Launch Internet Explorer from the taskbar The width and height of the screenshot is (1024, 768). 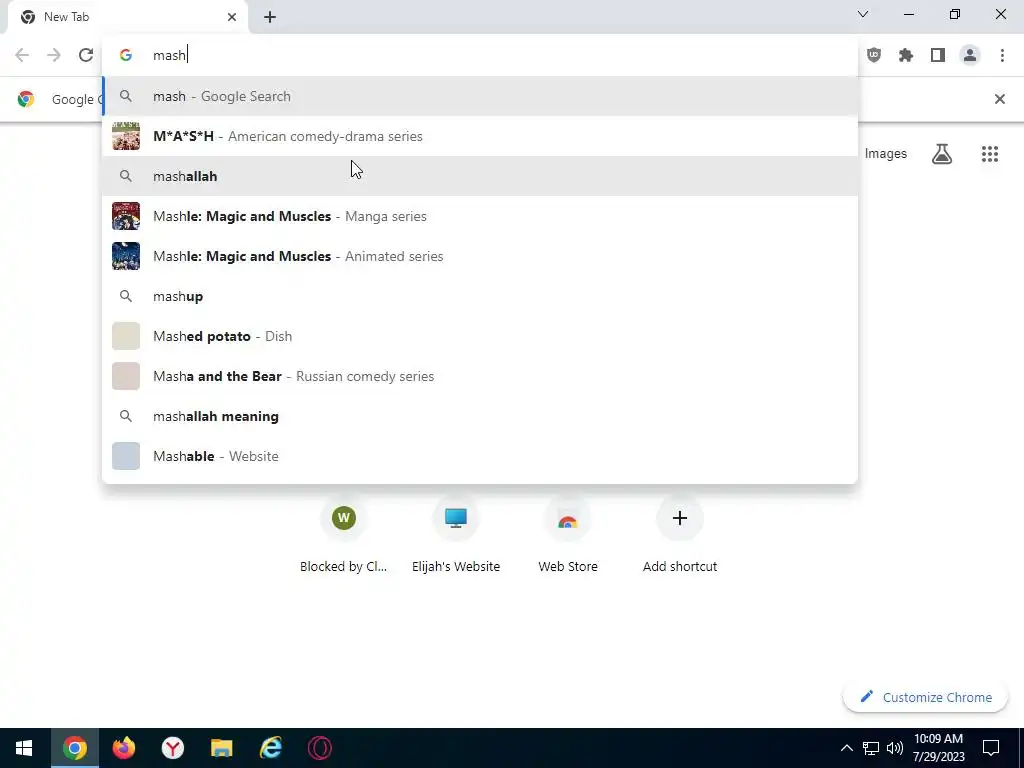[x=270, y=748]
